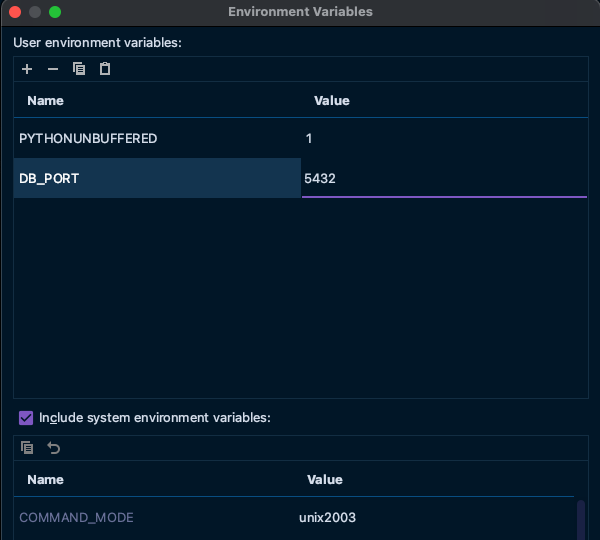Click system variables Value column header
Image resolution: width=600 pixels, height=540 pixels.
325,480
